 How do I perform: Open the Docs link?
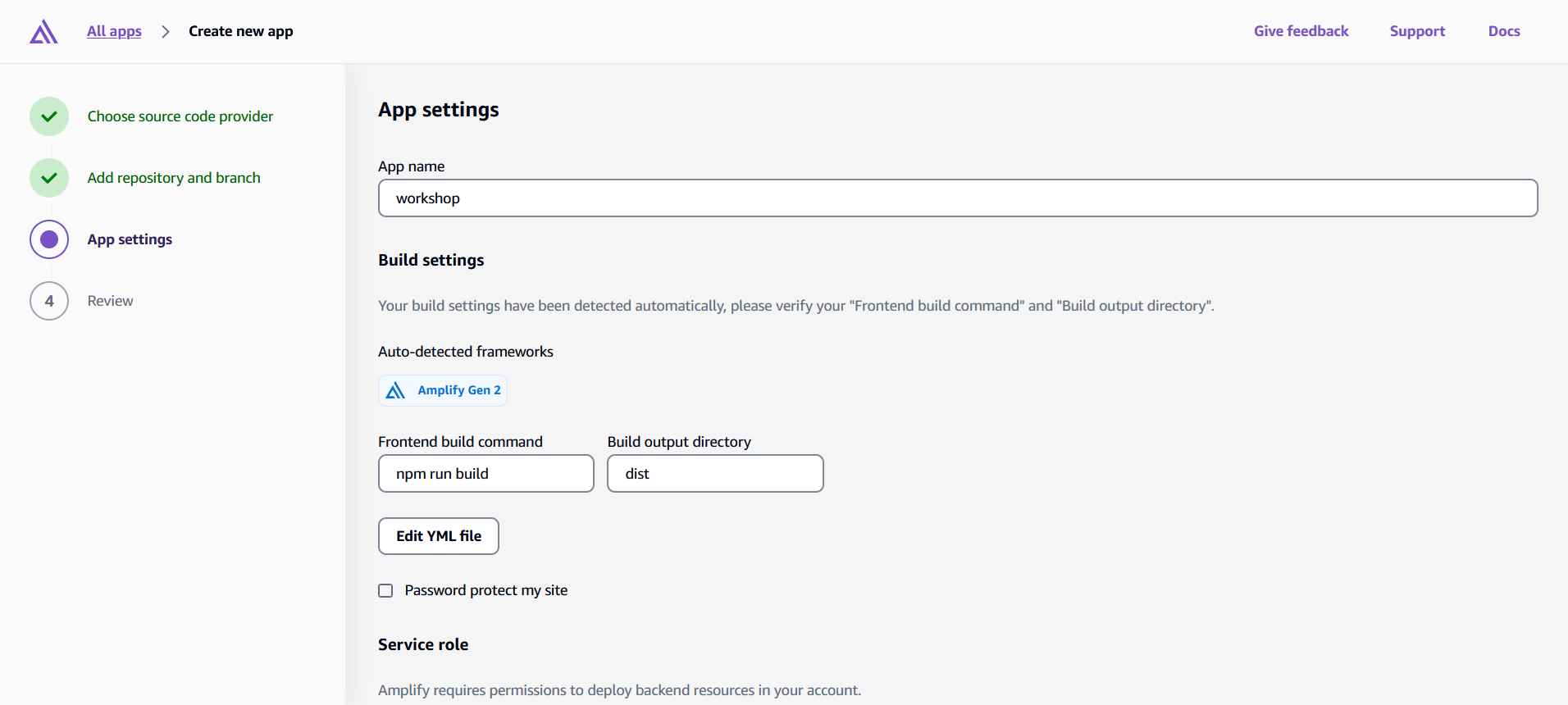[1504, 31]
